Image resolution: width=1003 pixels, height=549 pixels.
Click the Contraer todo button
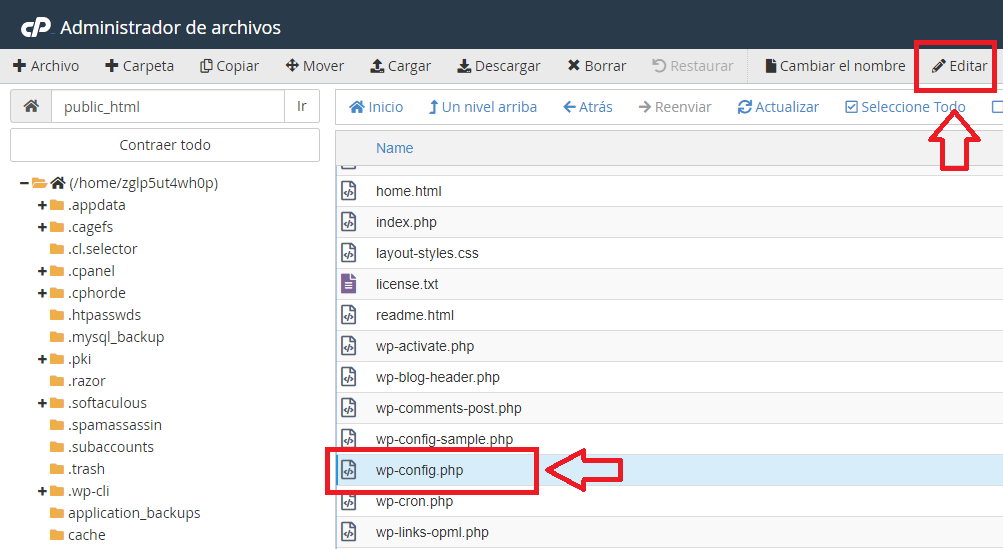[165, 145]
